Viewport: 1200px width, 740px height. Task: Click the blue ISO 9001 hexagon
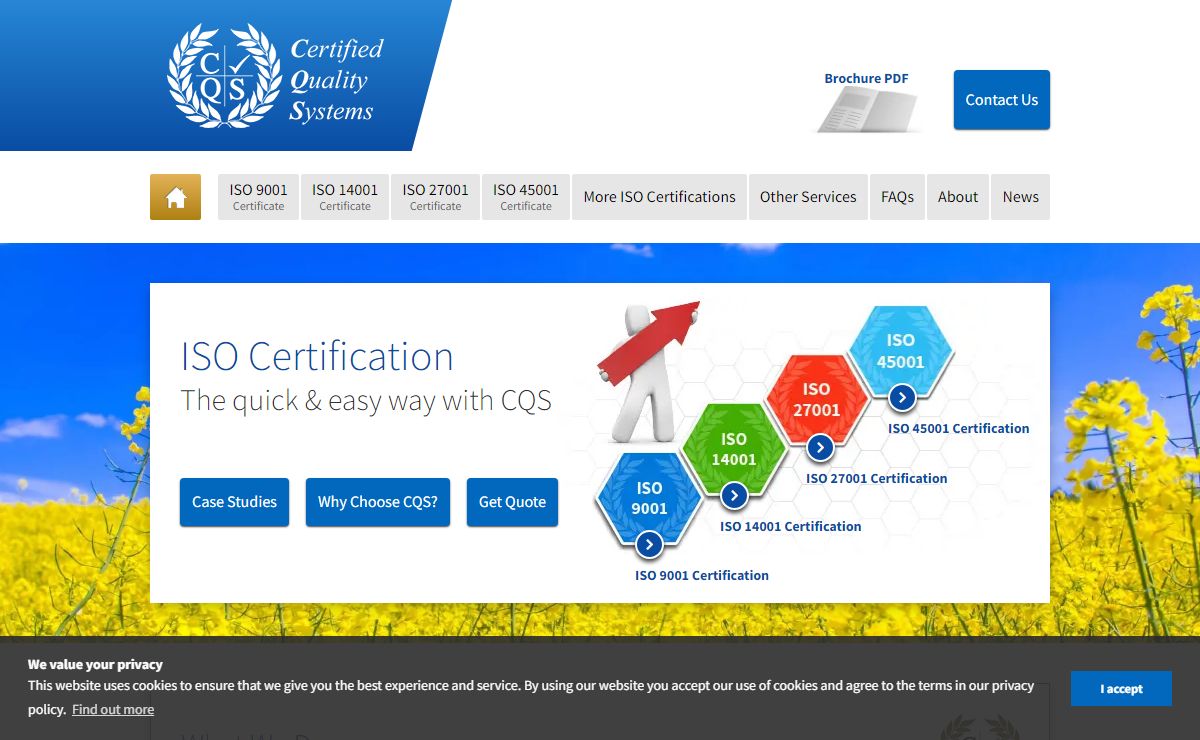649,497
